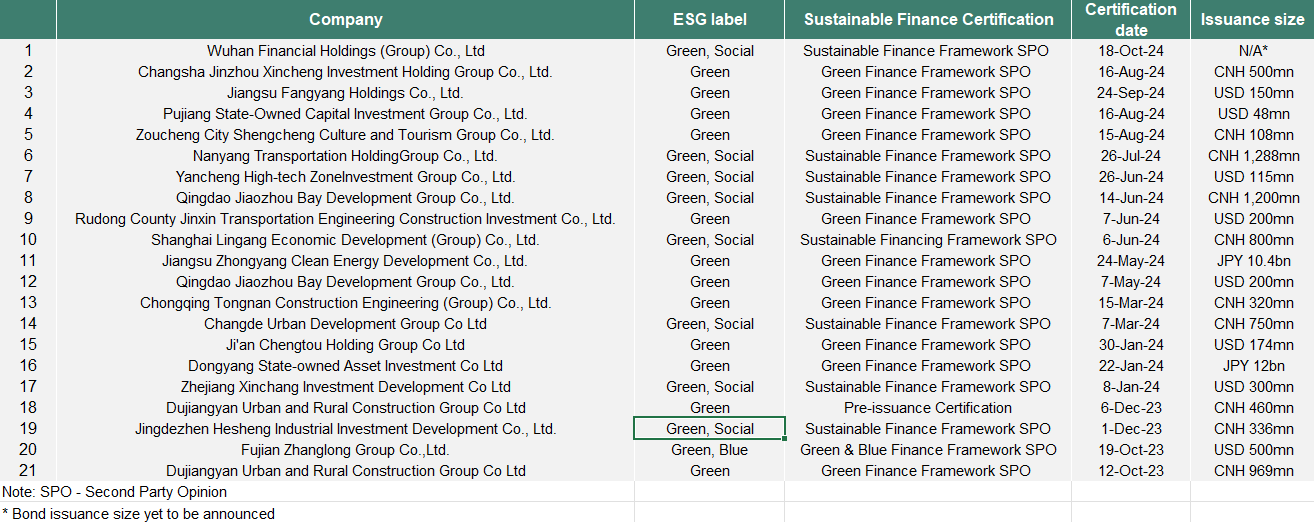
Task: Click the Green, Blue ESG label cell
Action: [x=710, y=450]
